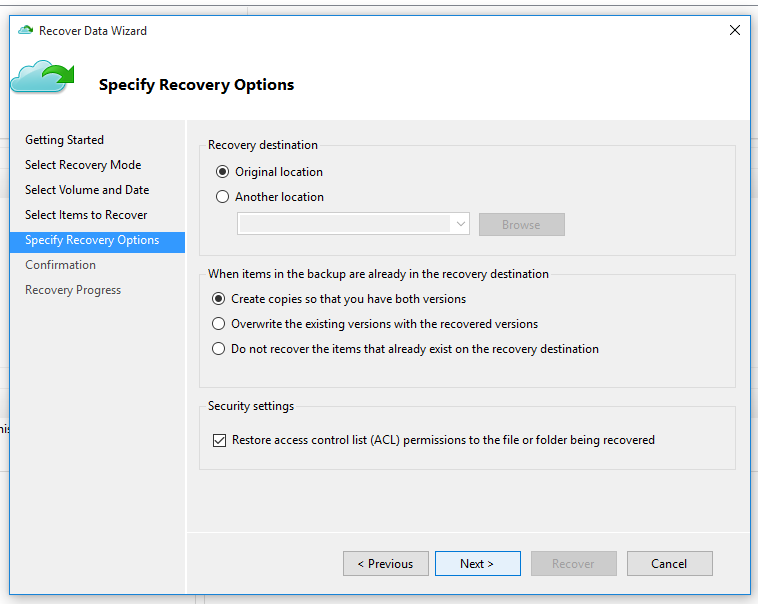Uncheck Restore access control list permissions
The image size is (758, 604).
(219, 440)
